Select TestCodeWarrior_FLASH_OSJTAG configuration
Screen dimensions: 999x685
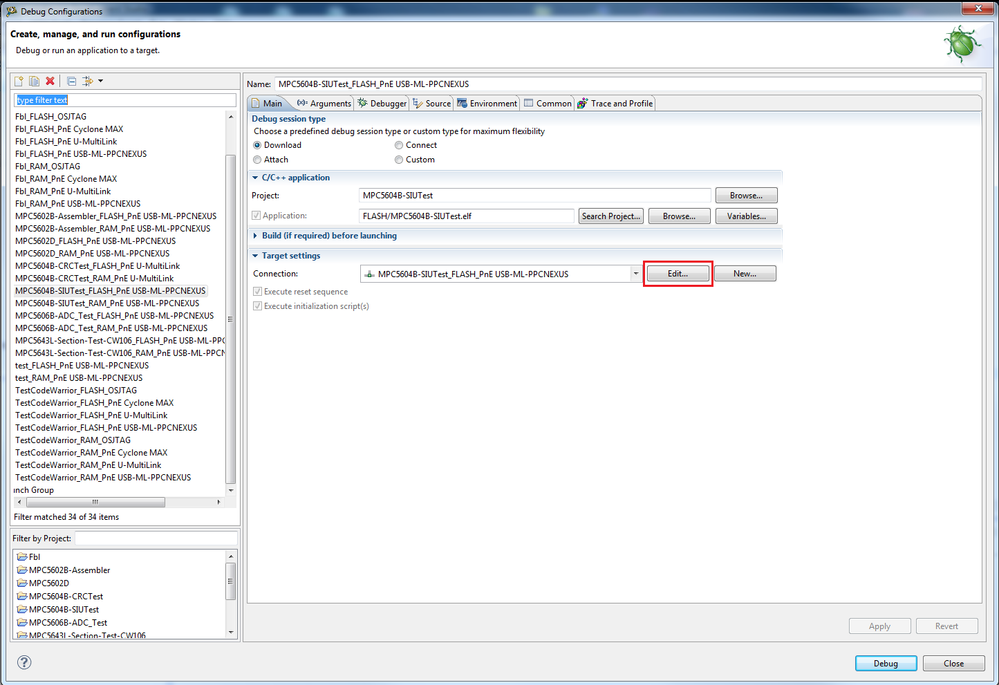tap(76, 391)
